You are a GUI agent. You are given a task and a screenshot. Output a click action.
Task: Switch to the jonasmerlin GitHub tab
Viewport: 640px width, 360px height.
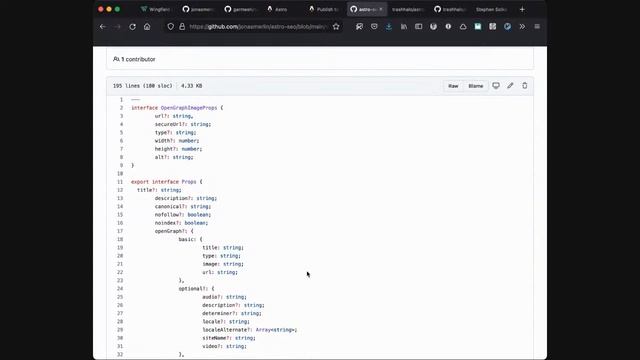198,9
